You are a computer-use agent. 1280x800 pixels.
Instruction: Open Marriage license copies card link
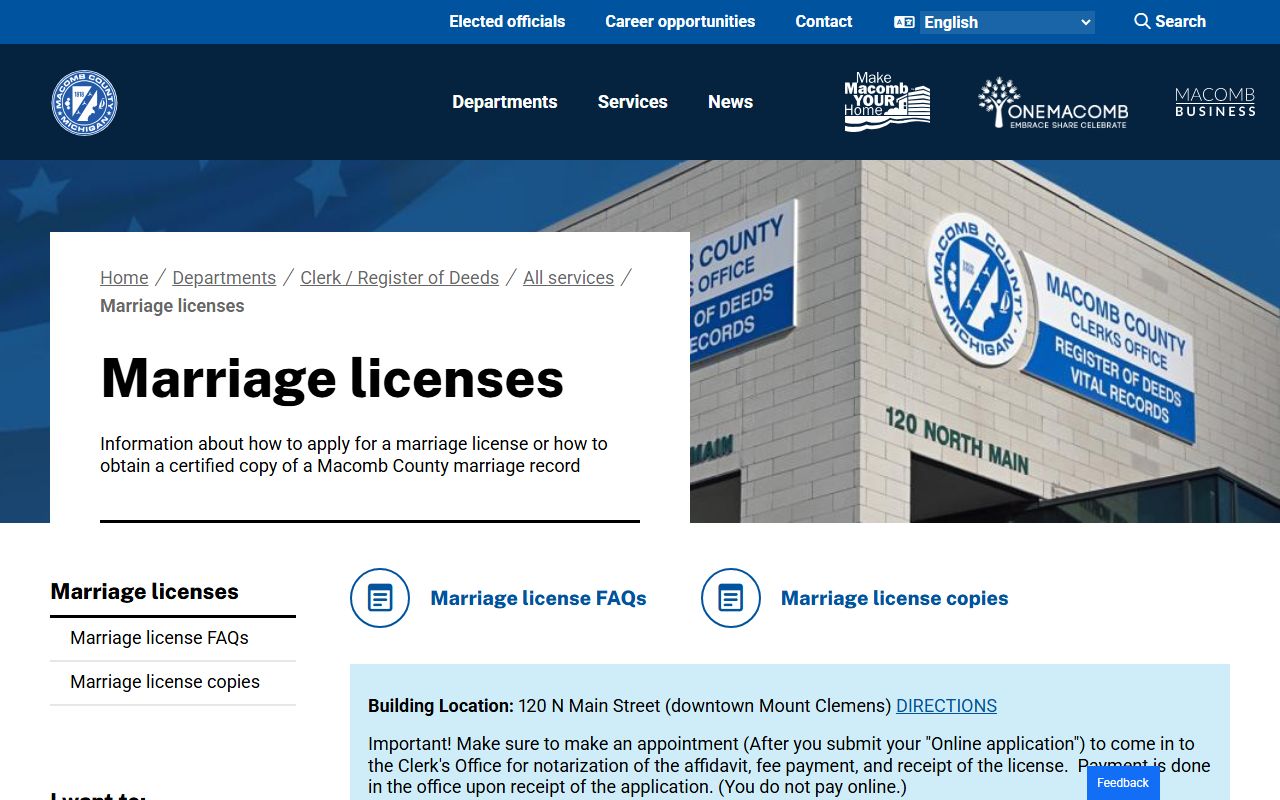tap(895, 598)
